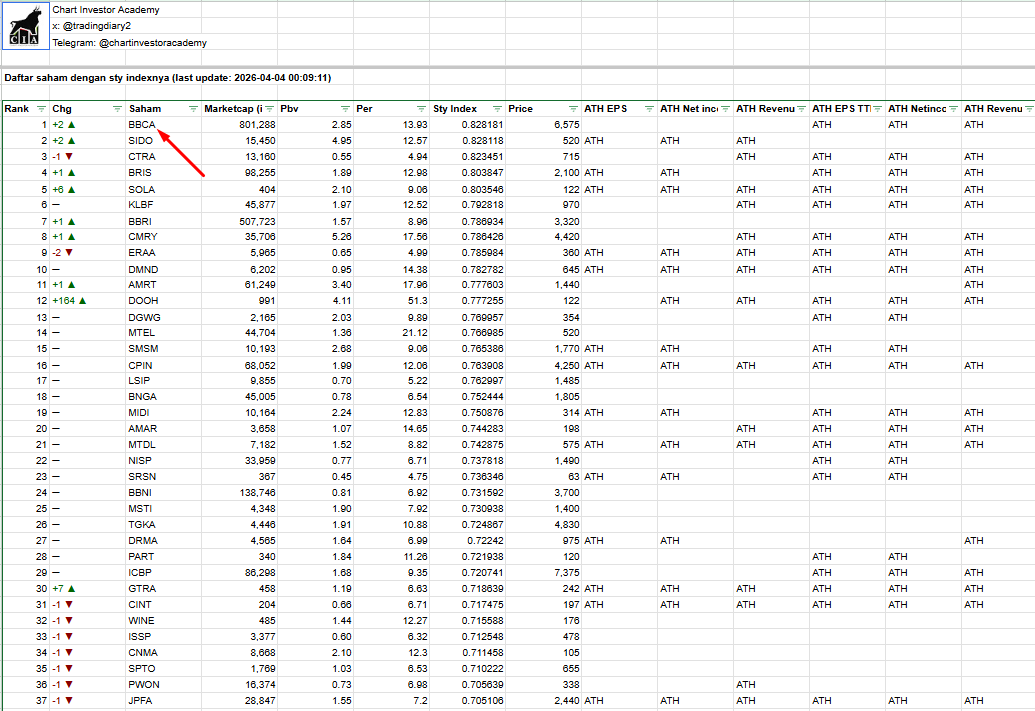Open the Price column filter dropdown
1035x711 pixels.
[x=573, y=109]
